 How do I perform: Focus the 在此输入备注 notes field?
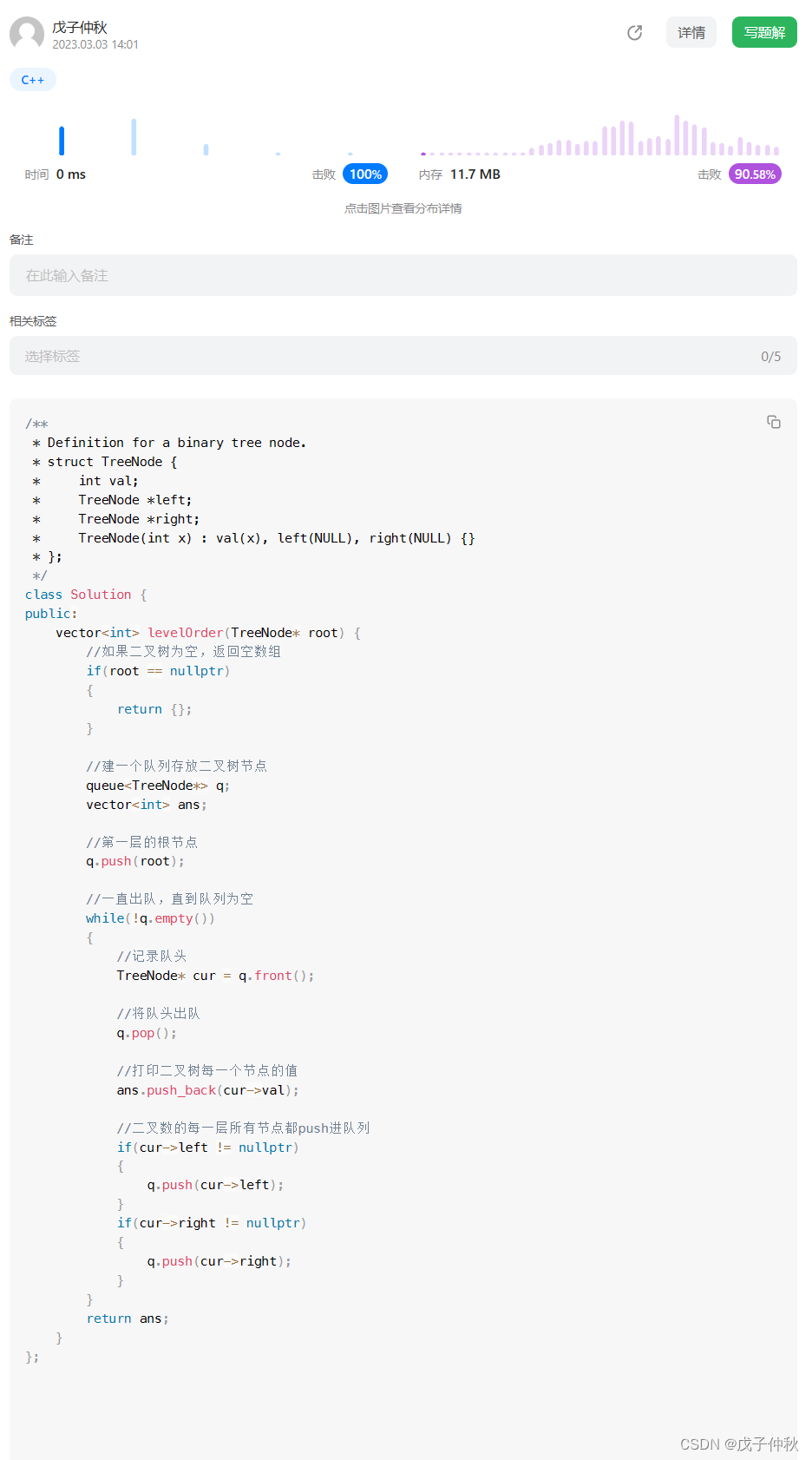click(403, 275)
